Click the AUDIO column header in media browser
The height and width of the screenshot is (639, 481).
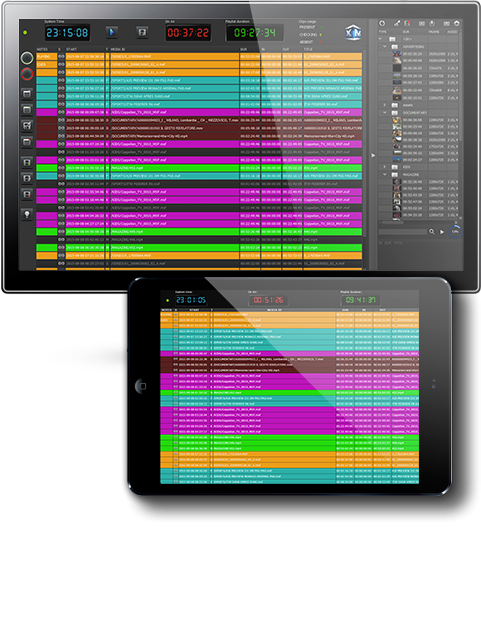click(x=452, y=31)
